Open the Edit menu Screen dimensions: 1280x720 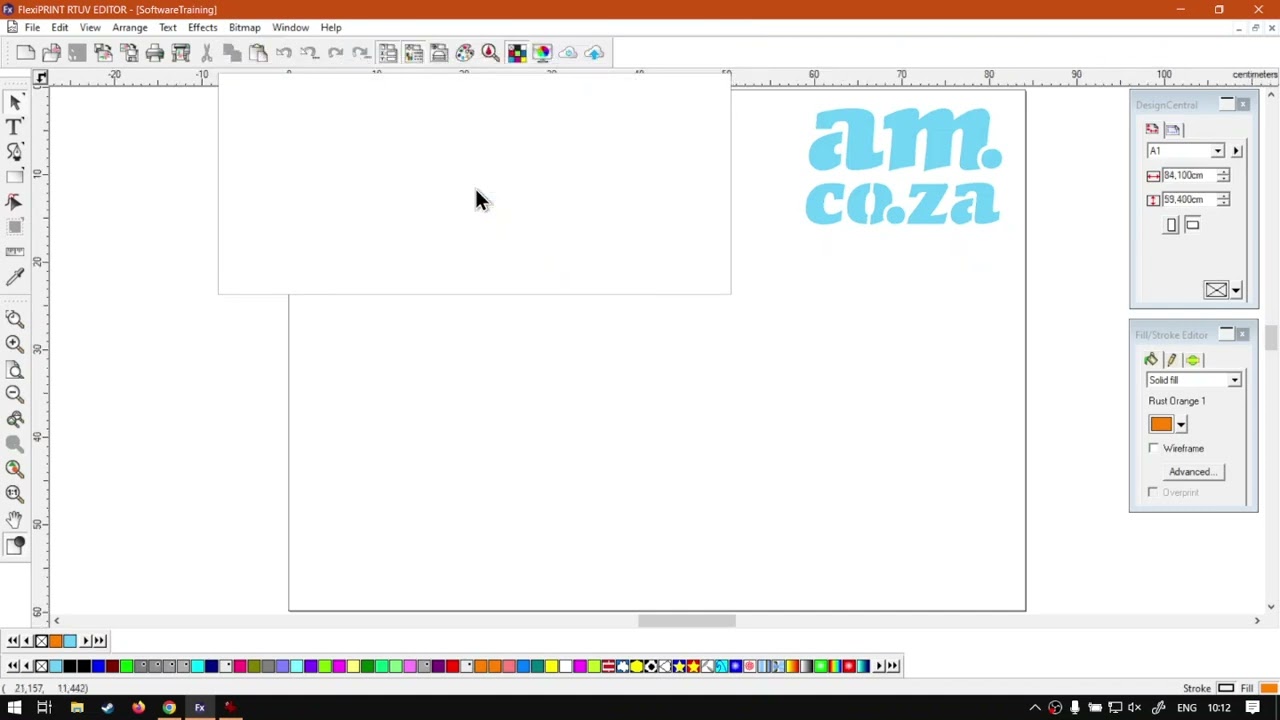pos(60,28)
